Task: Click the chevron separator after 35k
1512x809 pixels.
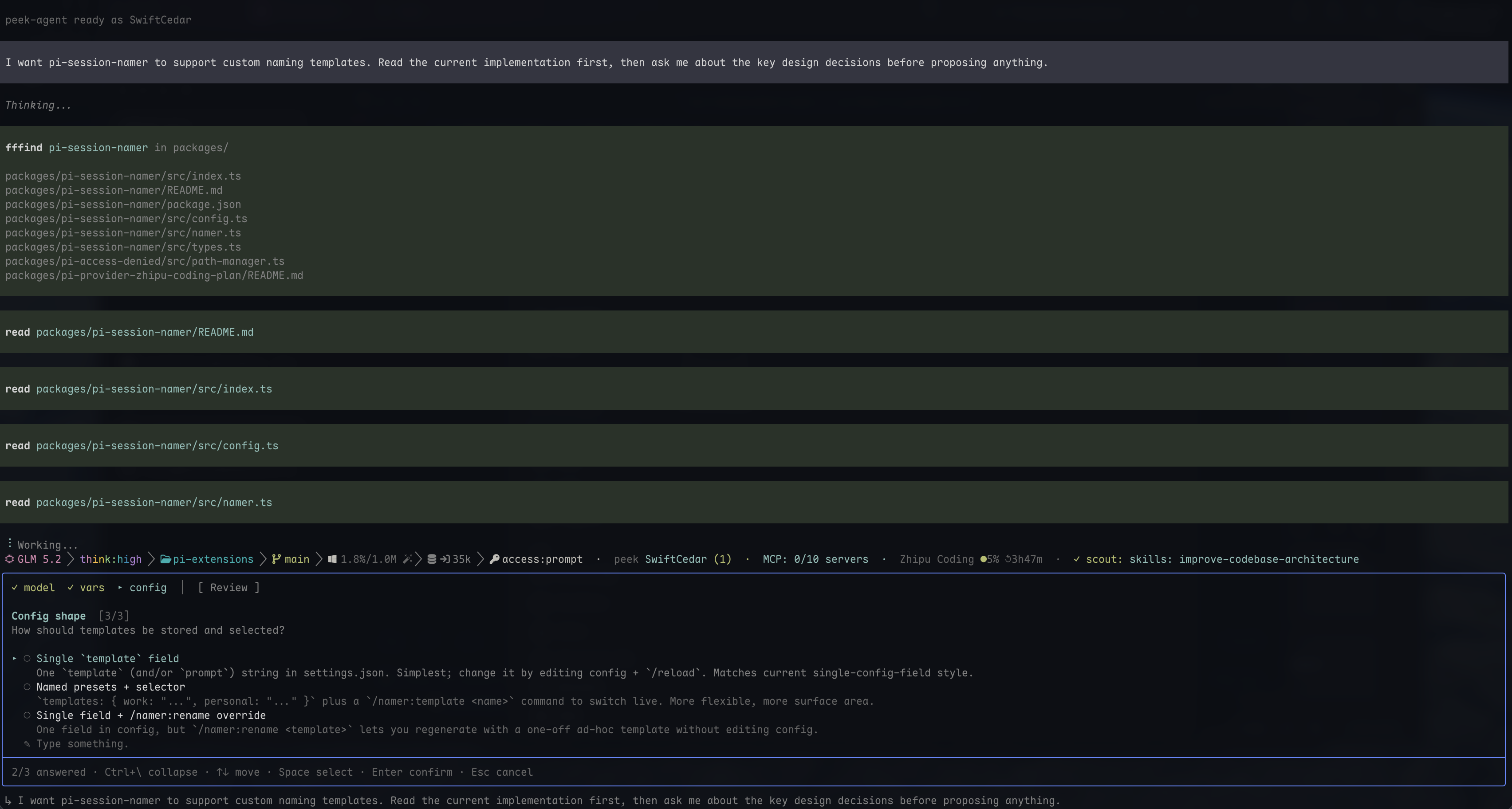Action: [480, 559]
